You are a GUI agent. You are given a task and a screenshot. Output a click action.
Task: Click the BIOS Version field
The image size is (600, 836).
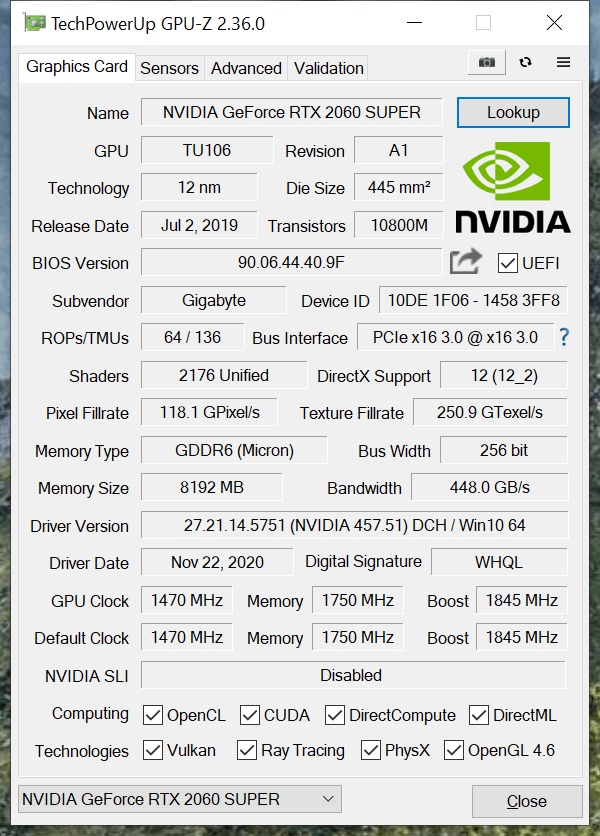click(291, 263)
